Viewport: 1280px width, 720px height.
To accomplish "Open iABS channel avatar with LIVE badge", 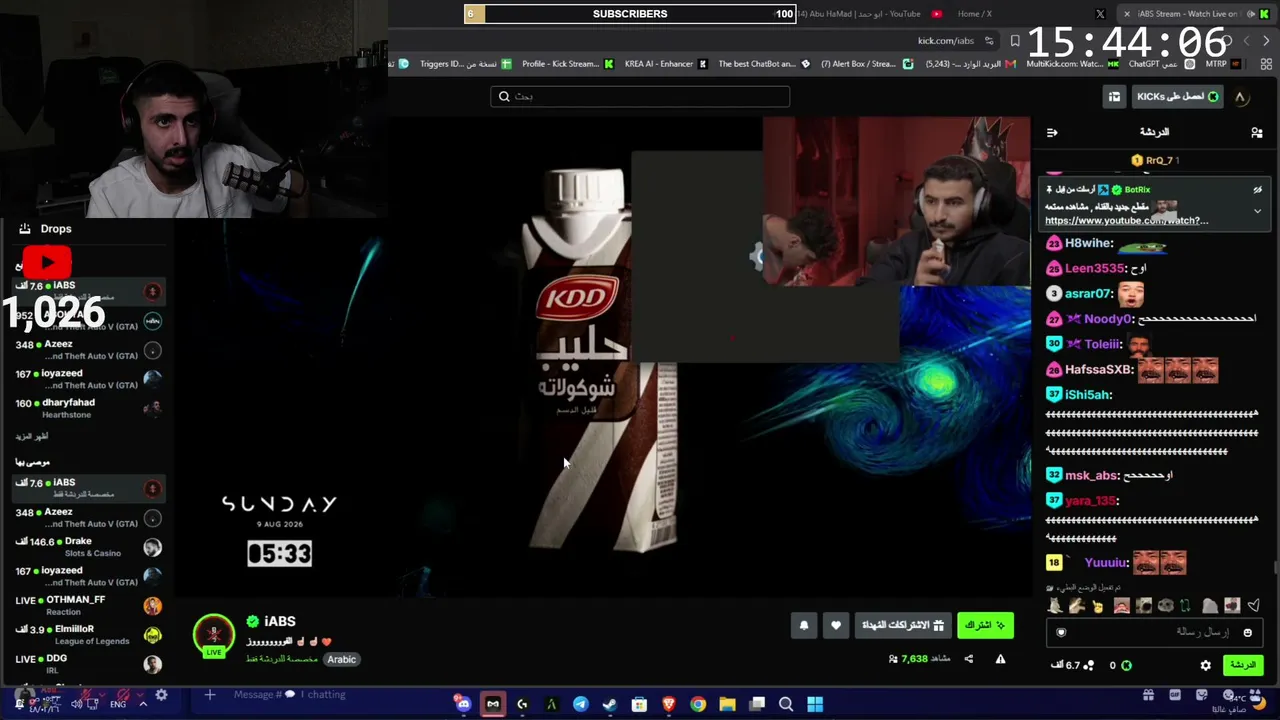I will [x=214, y=637].
